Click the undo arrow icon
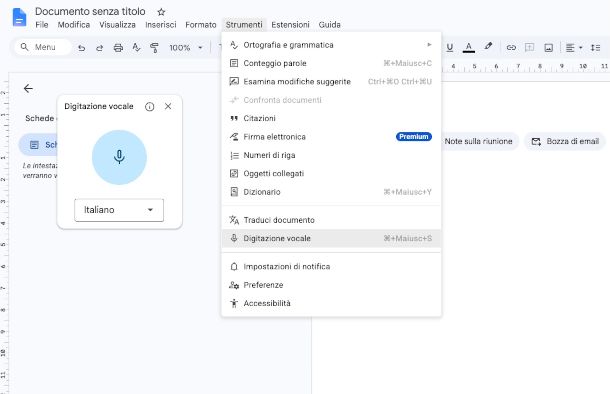This screenshot has width=610, height=394. [81, 48]
